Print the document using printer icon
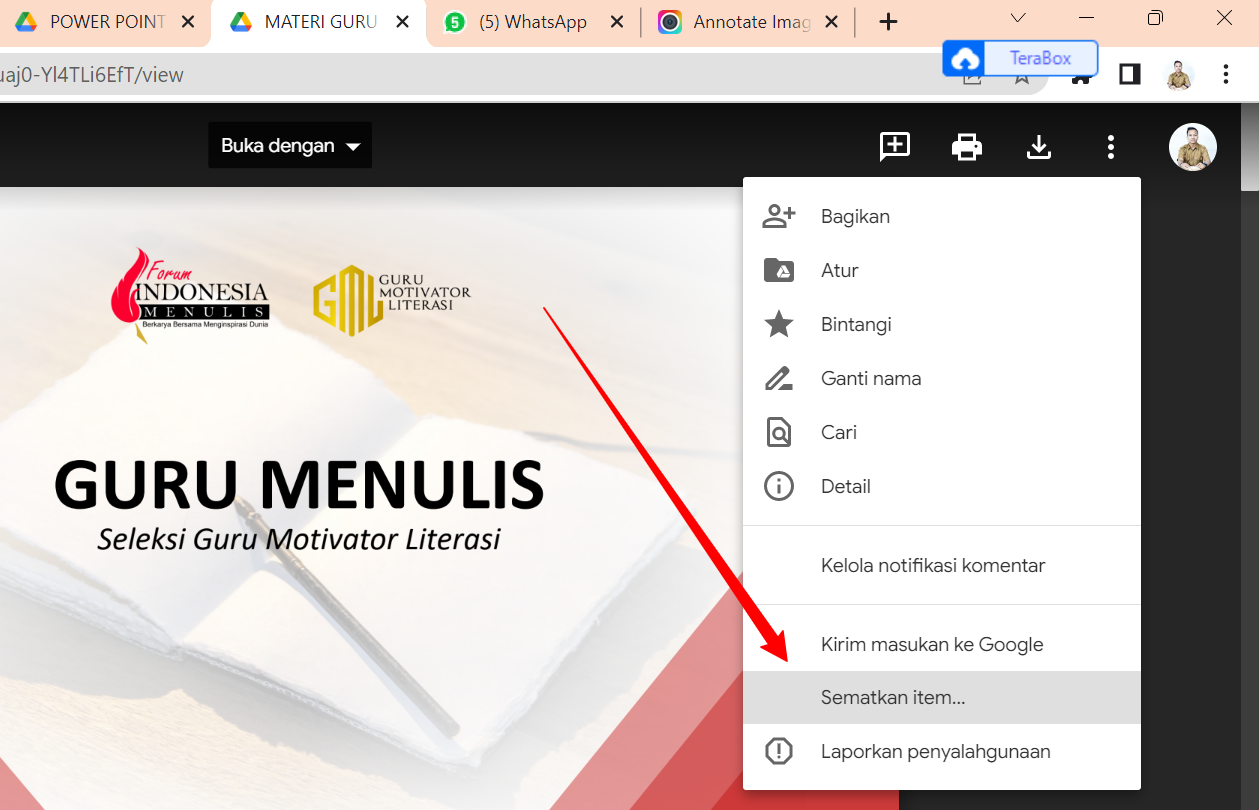 pos(966,147)
